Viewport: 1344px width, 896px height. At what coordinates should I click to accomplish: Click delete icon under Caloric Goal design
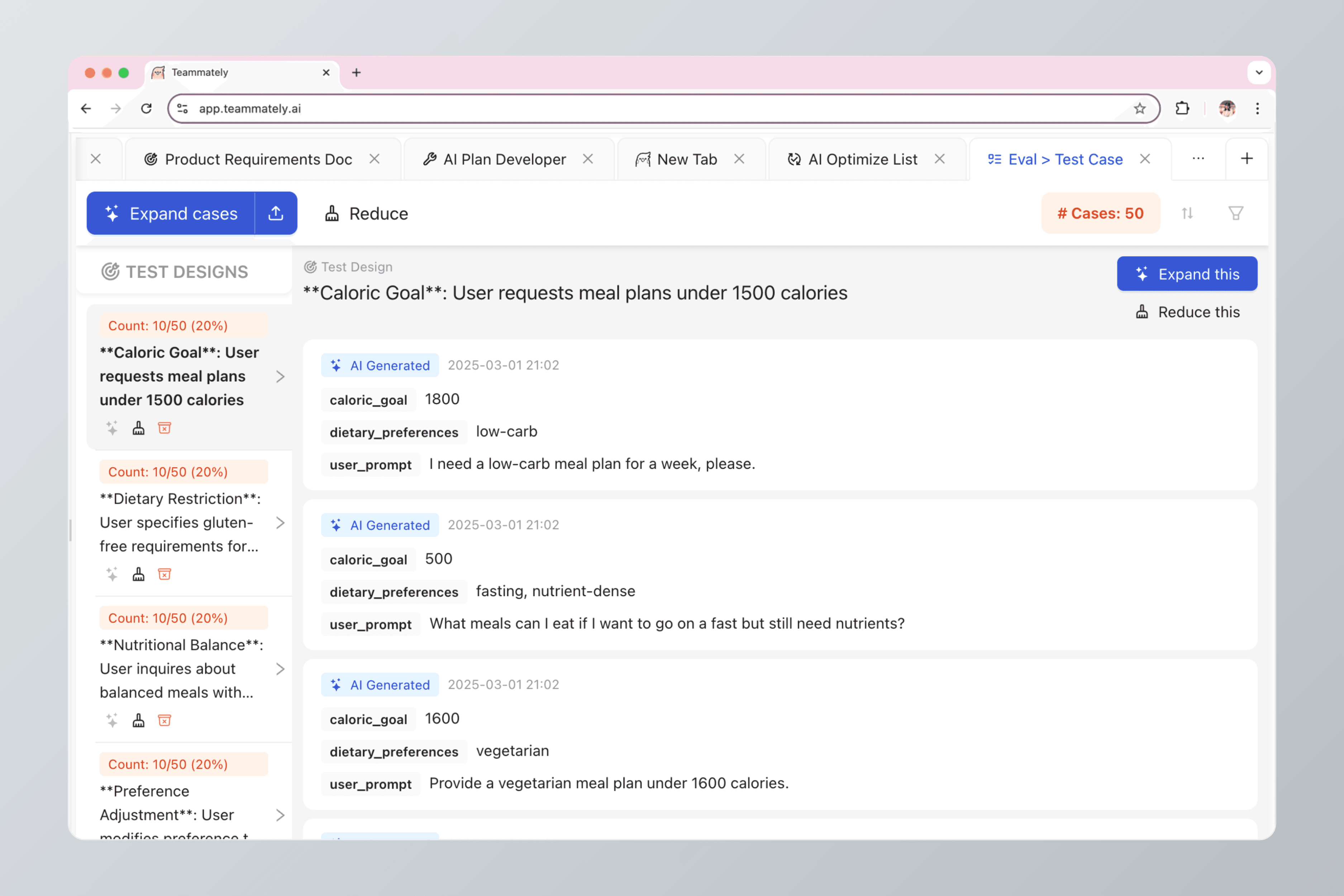(x=165, y=428)
